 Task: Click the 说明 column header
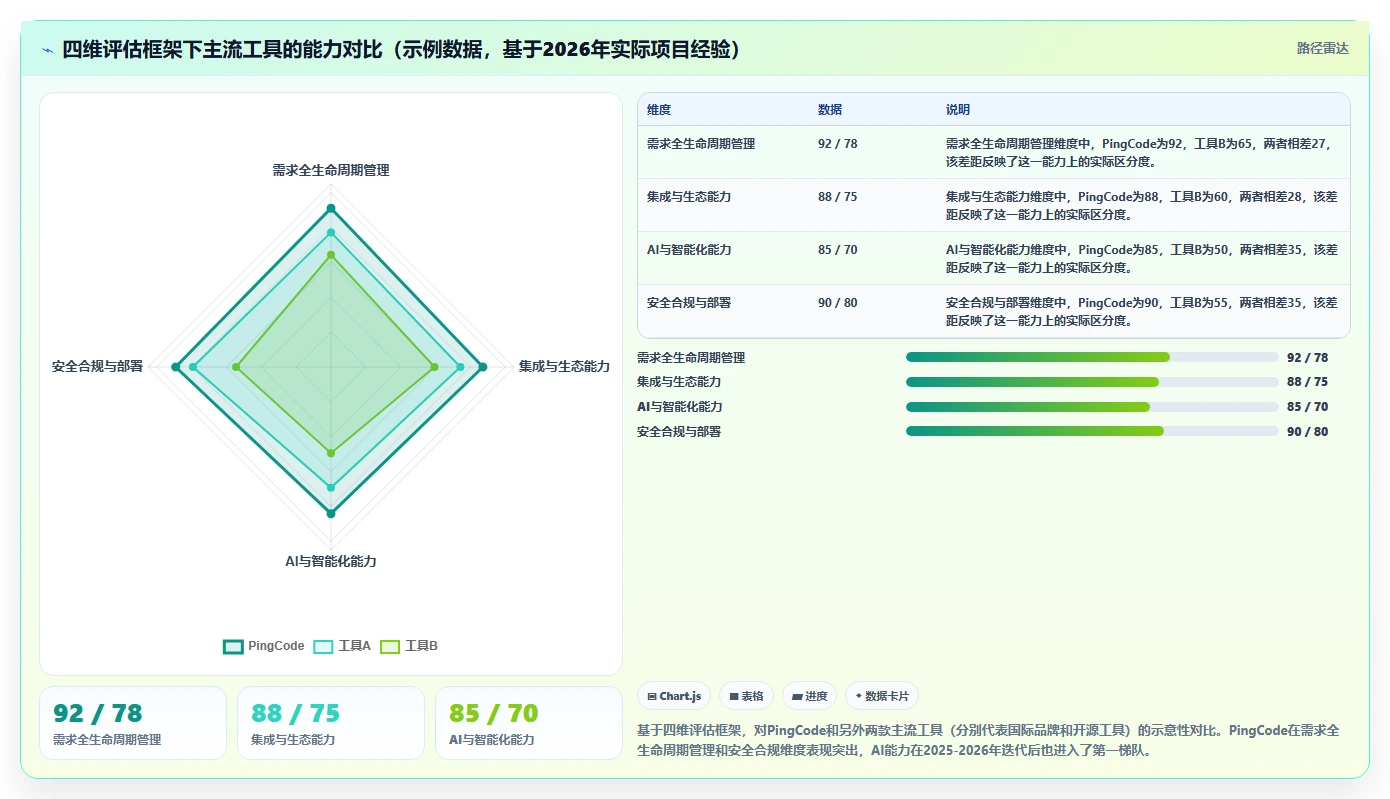pos(958,110)
